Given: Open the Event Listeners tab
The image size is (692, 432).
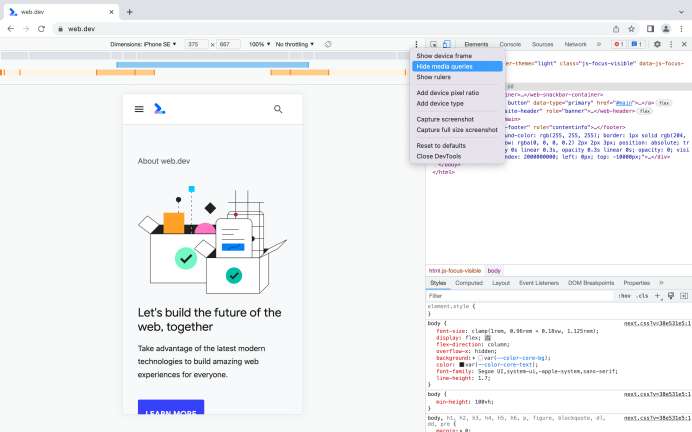Looking at the screenshot, I should click(539, 283).
